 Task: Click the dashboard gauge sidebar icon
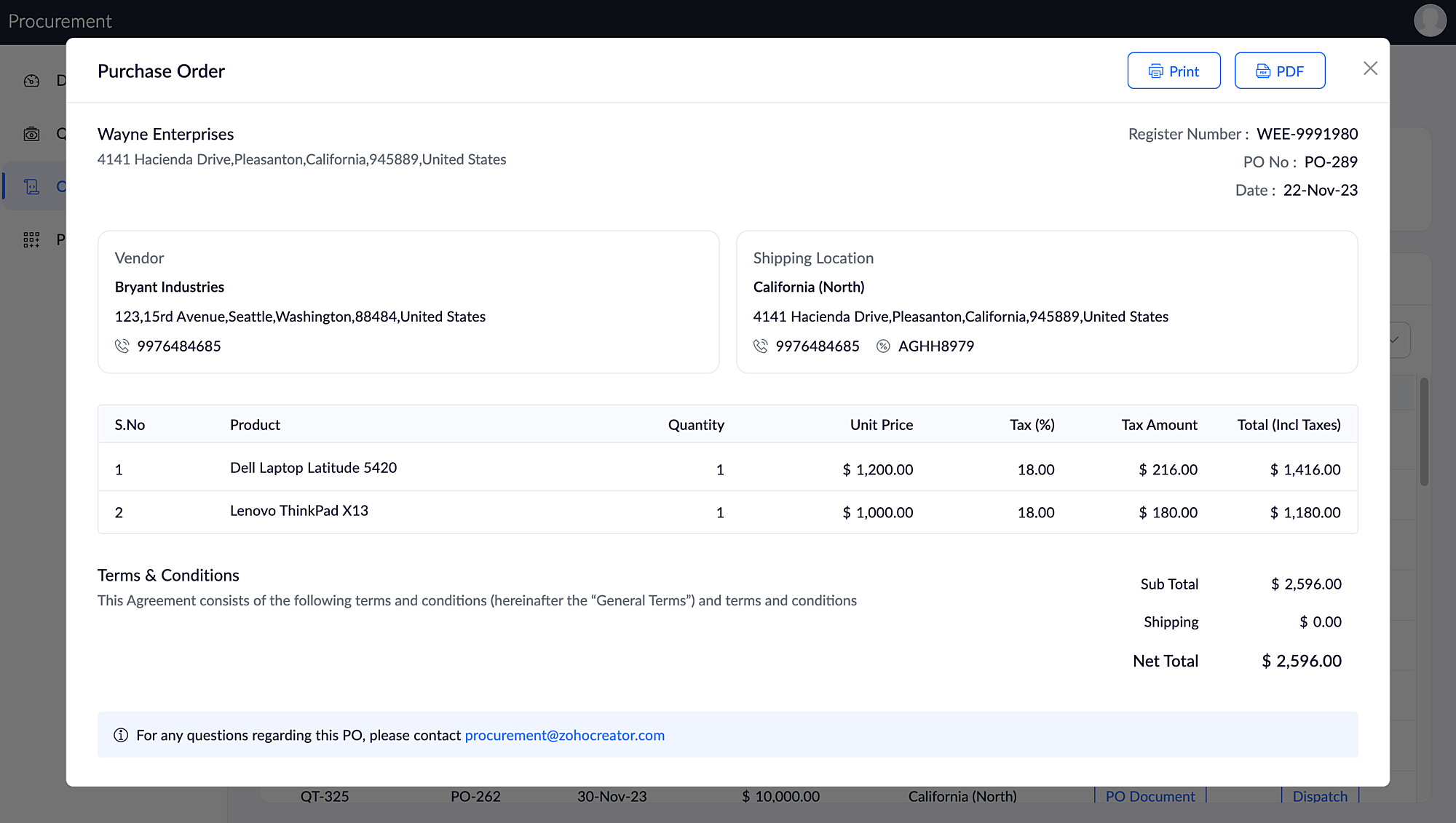[31, 81]
